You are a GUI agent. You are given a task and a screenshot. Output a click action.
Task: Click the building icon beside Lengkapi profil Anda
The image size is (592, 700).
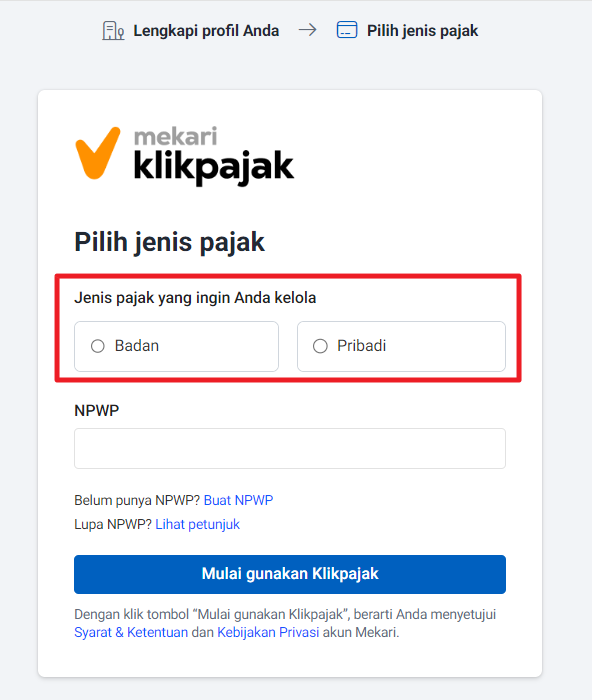[x=113, y=30]
